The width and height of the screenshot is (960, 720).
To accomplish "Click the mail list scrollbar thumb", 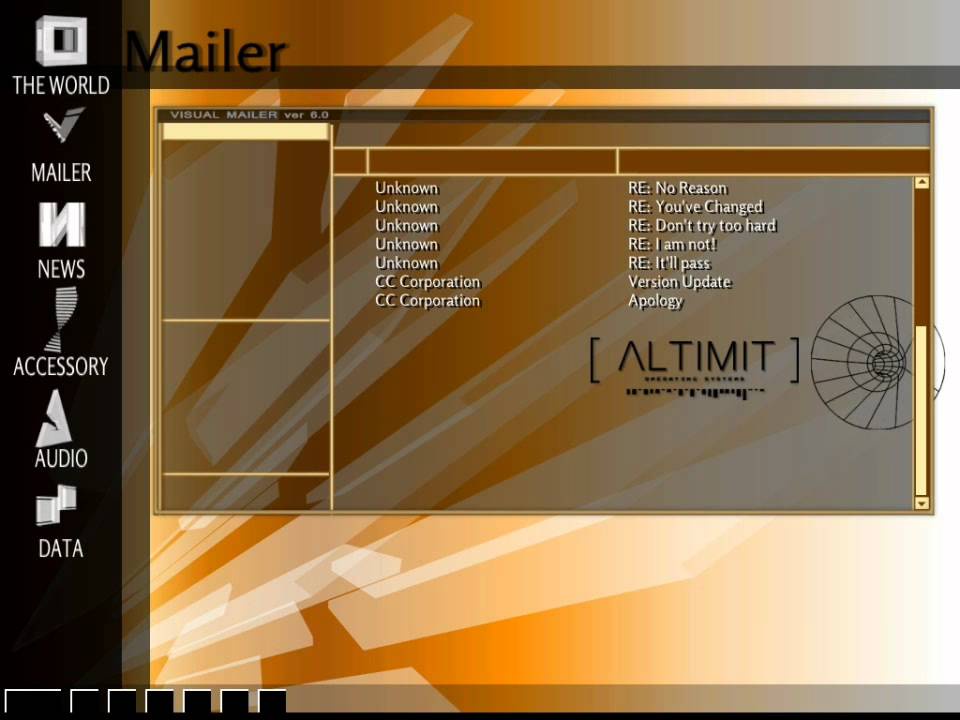I will (921, 411).
